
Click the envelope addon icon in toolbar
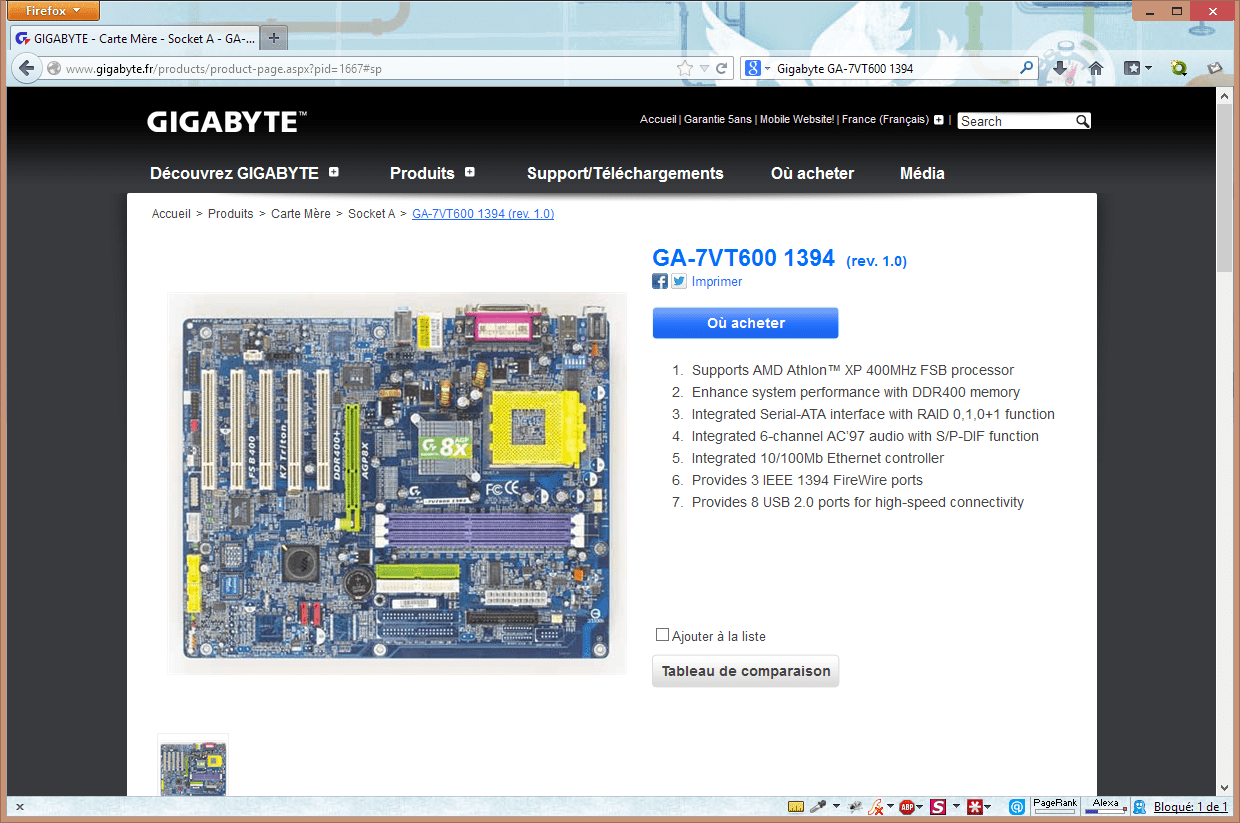[x=1215, y=68]
